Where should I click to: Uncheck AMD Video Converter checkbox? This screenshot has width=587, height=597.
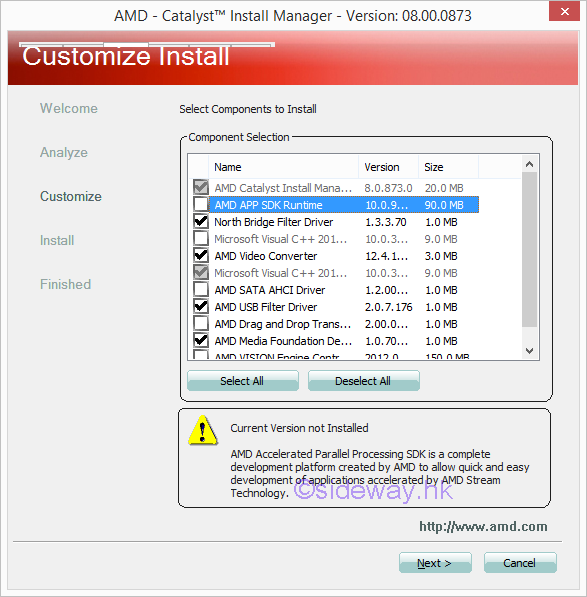click(201, 255)
